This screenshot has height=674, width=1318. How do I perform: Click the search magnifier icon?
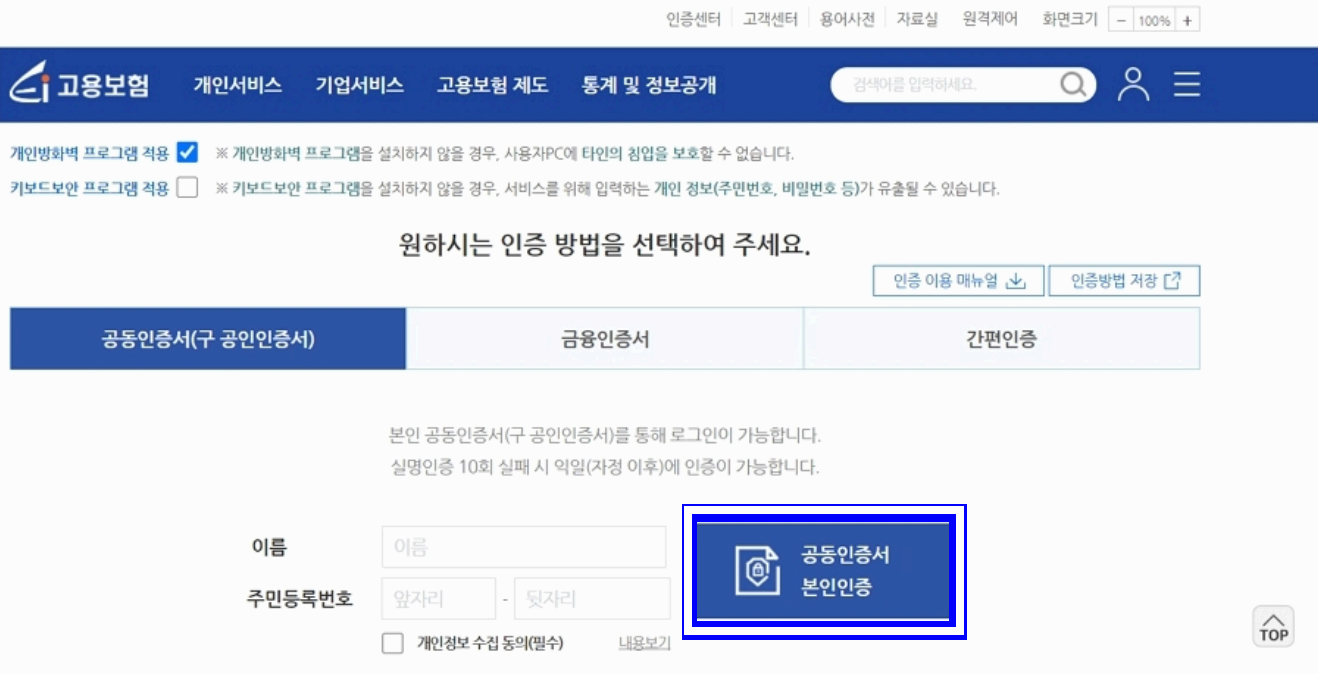[x=1074, y=85]
